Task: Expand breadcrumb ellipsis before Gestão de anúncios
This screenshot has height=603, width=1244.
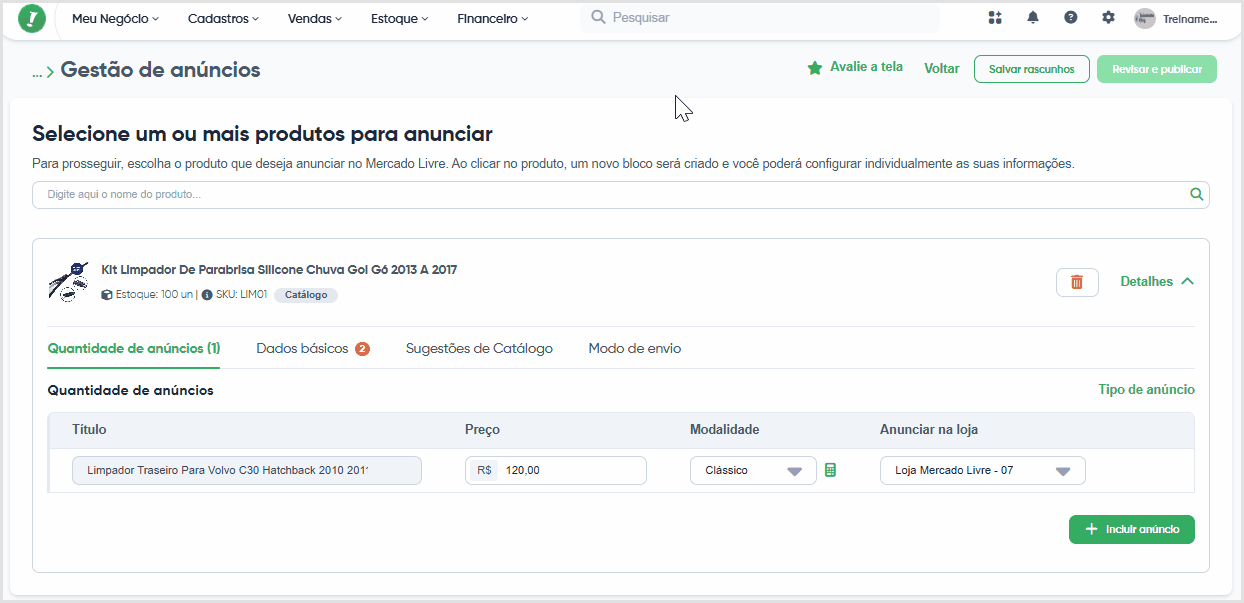Action: [37, 71]
